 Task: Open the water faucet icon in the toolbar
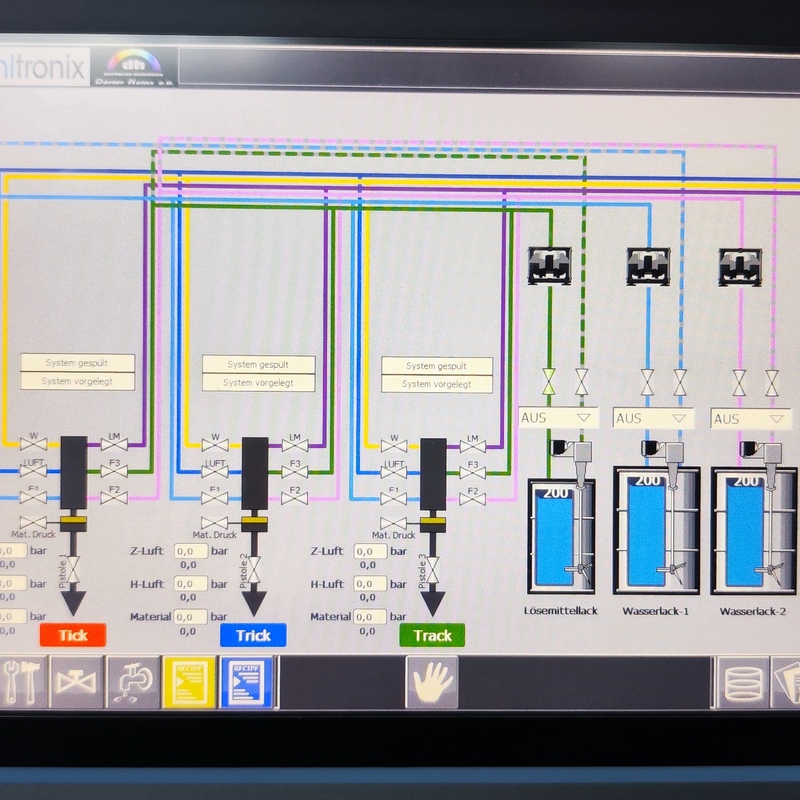pos(133,682)
